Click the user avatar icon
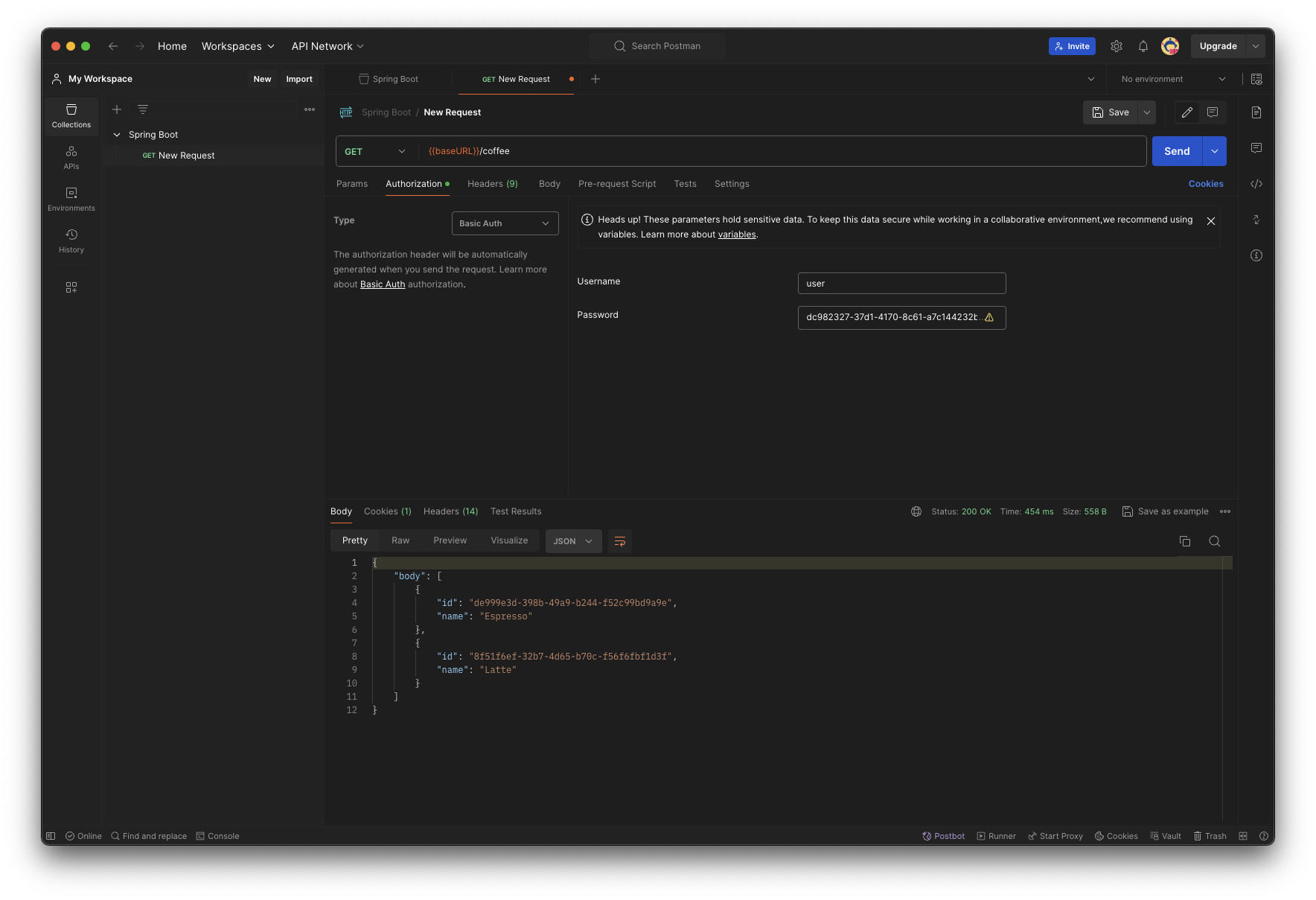The width and height of the screenshot is (1316, 900). [1170, 46]
